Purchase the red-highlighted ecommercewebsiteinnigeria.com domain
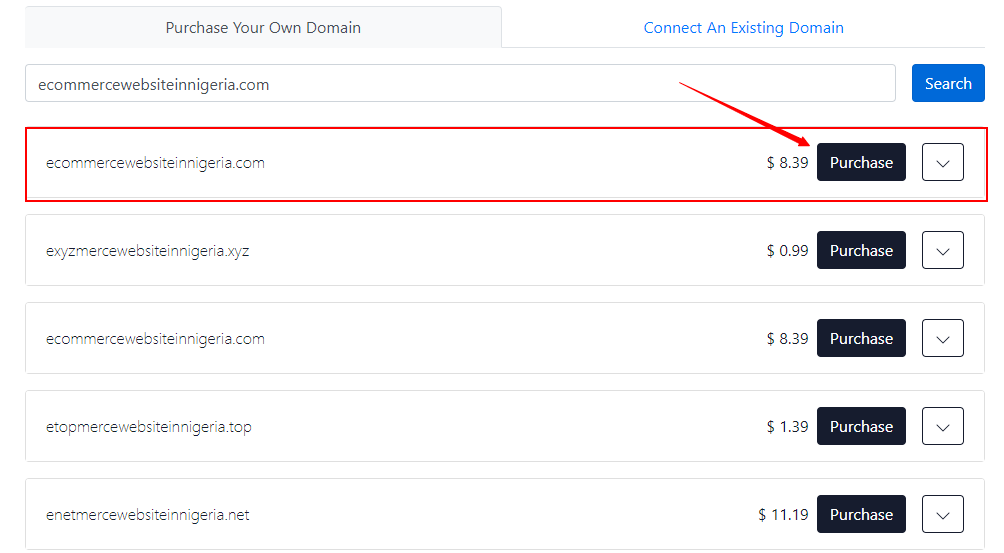1004x553 pixels. pyautogui.click(x=861, y=163)
